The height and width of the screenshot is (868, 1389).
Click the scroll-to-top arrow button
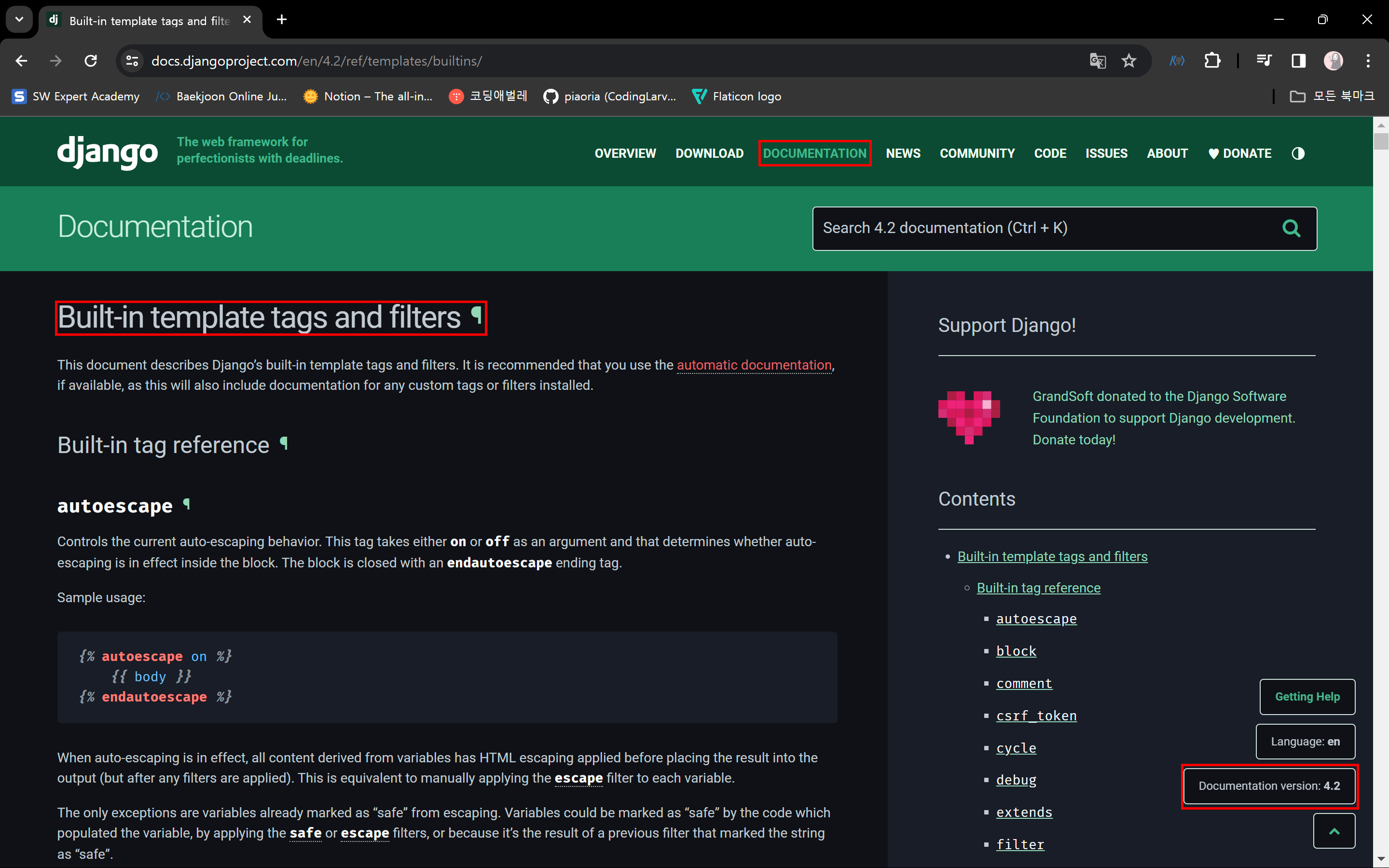1334,831
